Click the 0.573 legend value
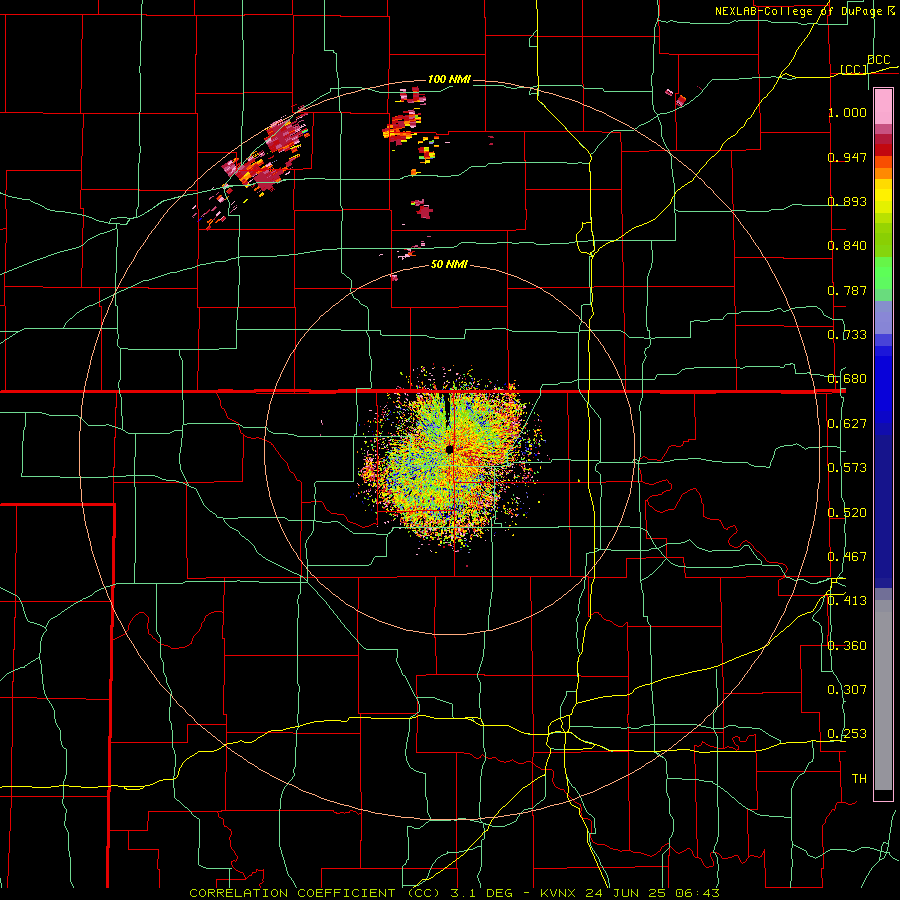900x900 pixels. tap(847, 468)
